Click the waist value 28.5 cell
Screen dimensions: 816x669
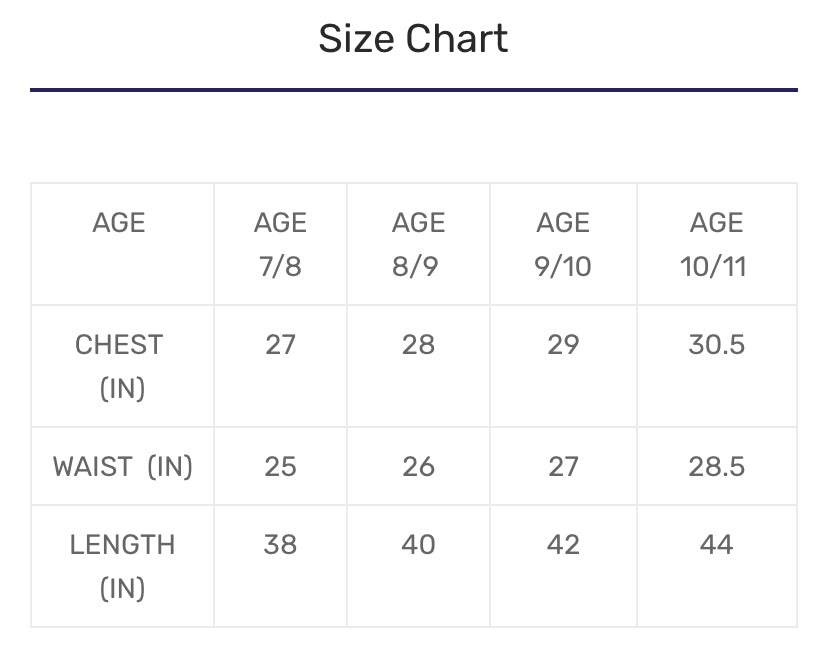tap(716, 467)
